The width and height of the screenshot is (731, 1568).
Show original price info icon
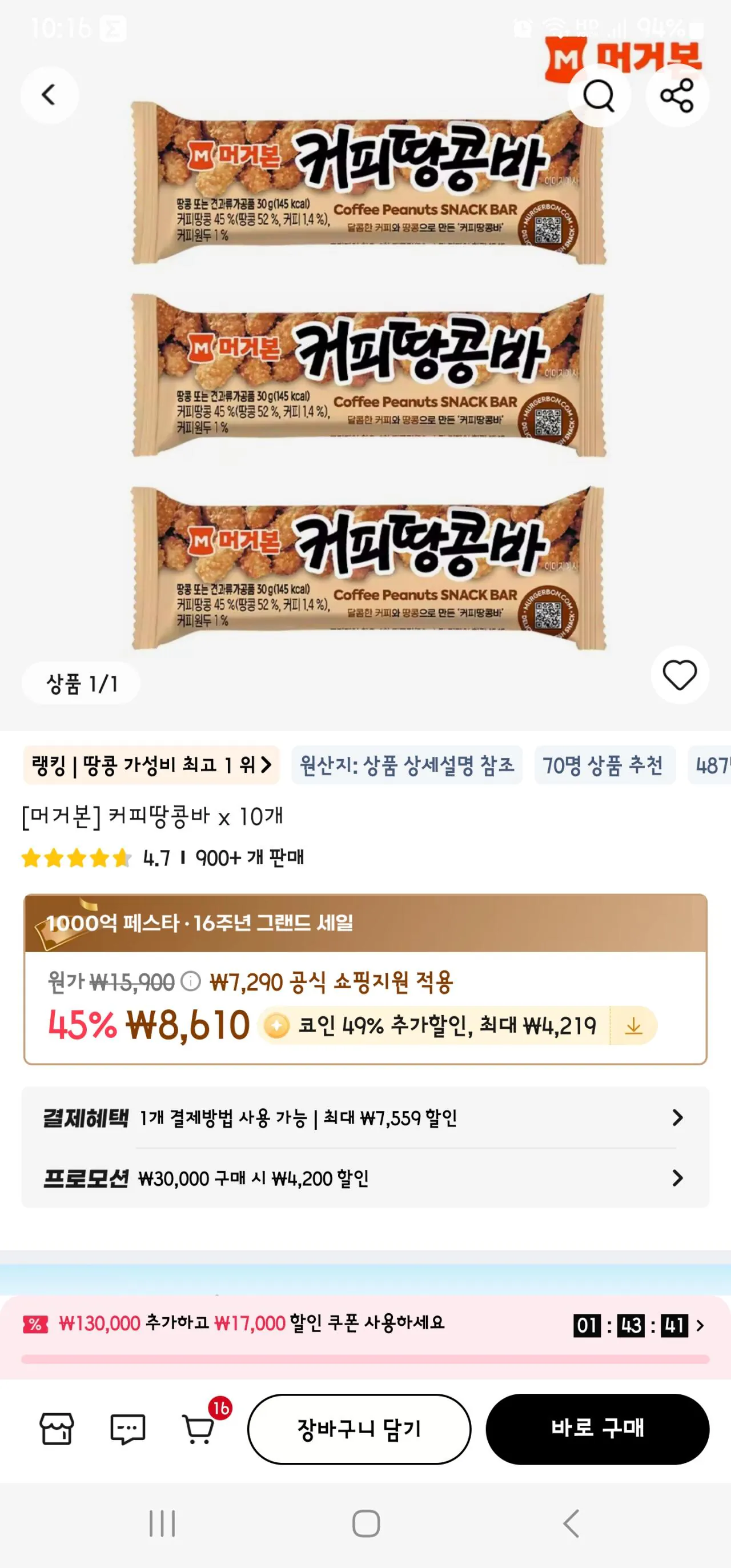click(191, 981)
